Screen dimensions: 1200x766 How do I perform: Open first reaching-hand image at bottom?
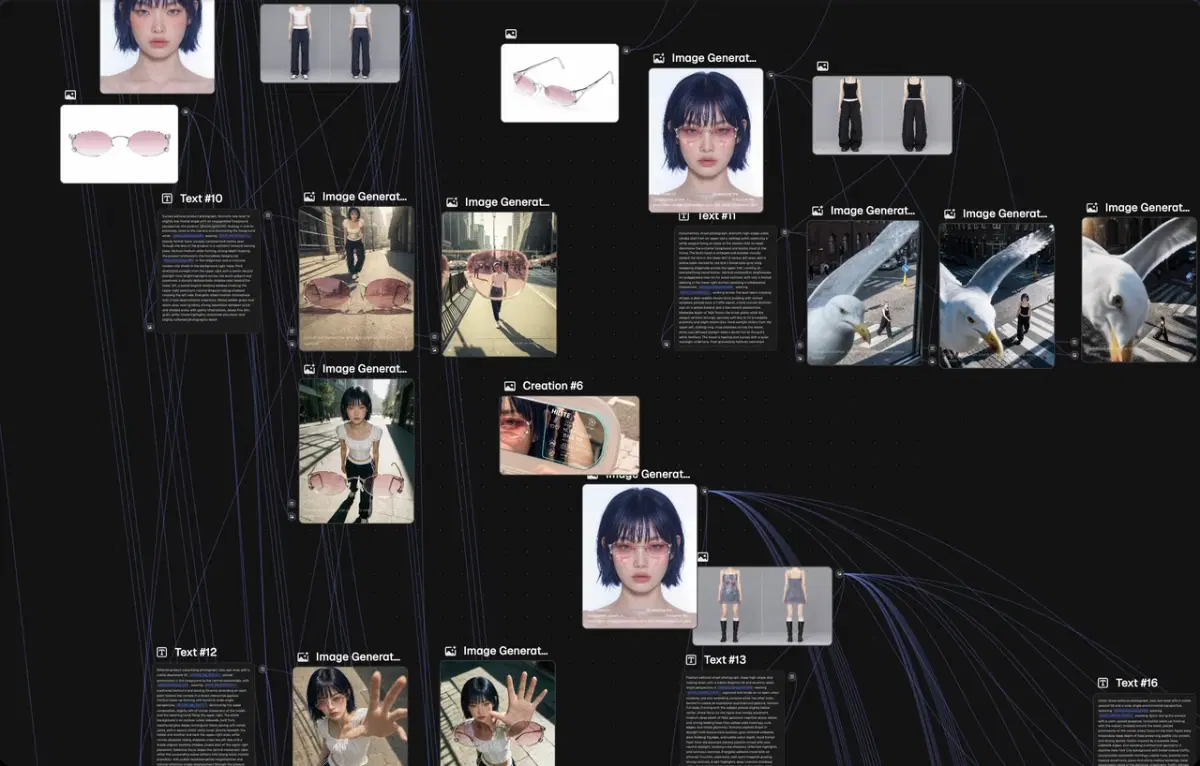tap(350, 717)
